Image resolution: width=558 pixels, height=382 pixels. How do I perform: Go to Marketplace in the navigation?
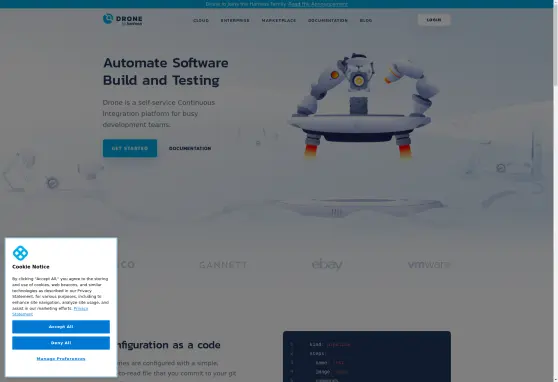coord(279,21)
